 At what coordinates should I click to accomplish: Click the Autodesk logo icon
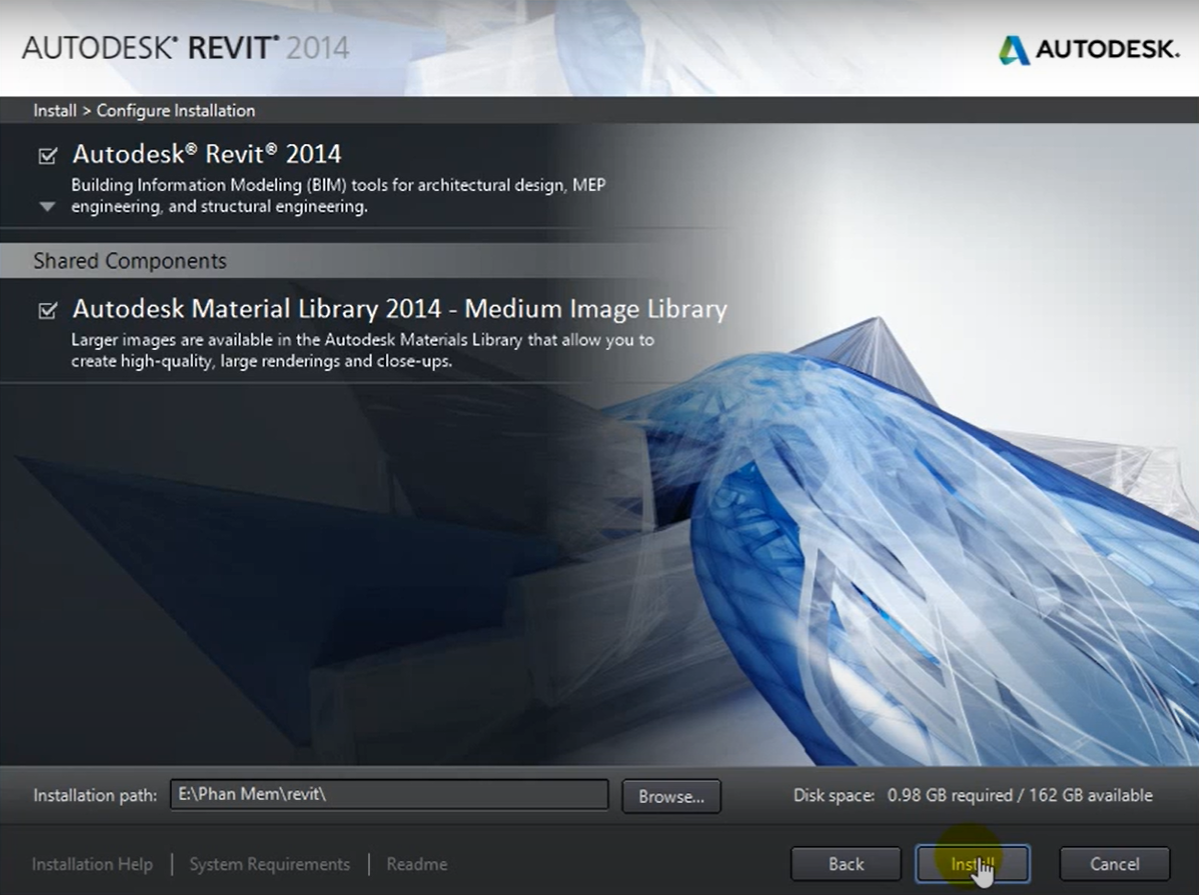pos(1013,49)
